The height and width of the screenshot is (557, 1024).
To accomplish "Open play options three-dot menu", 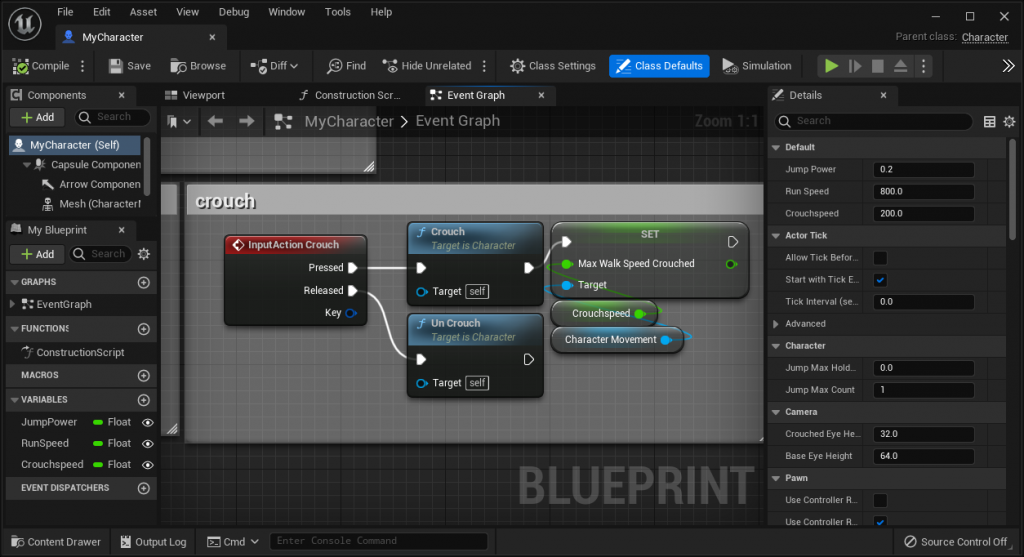I will (x=923, y=66).
